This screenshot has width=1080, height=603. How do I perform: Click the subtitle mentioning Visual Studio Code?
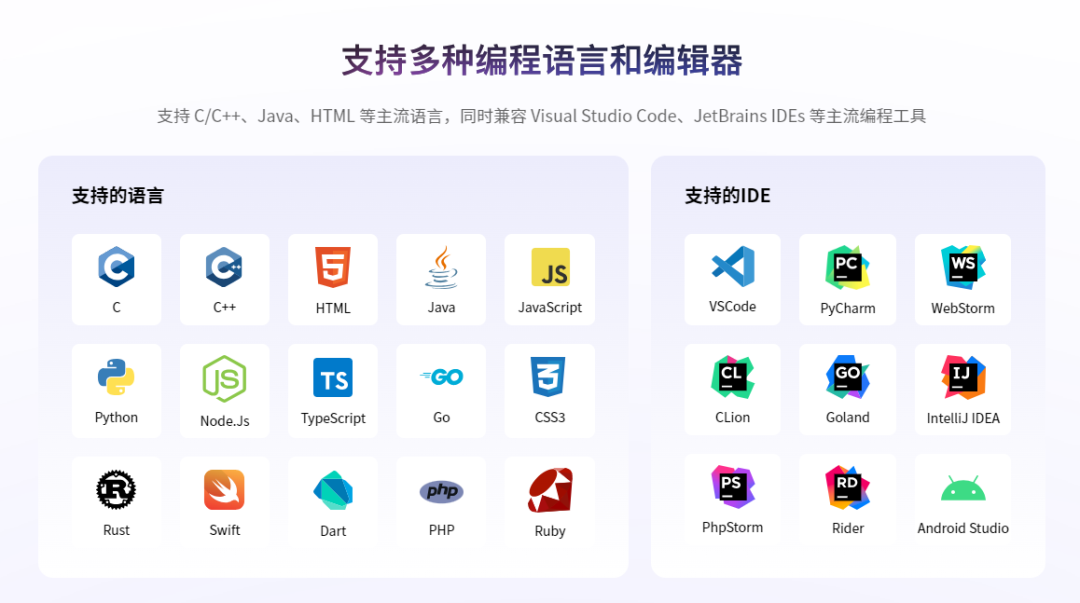541,116
